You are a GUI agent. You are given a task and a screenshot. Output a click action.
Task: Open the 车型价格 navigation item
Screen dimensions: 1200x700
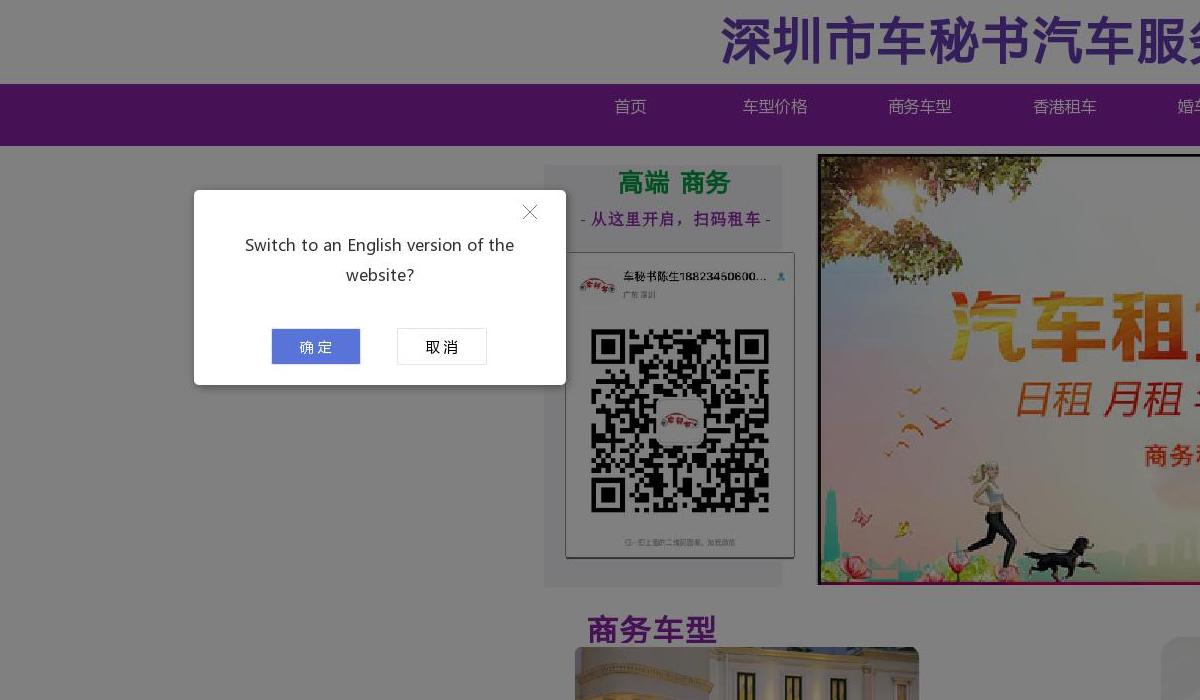coord(775,107)
